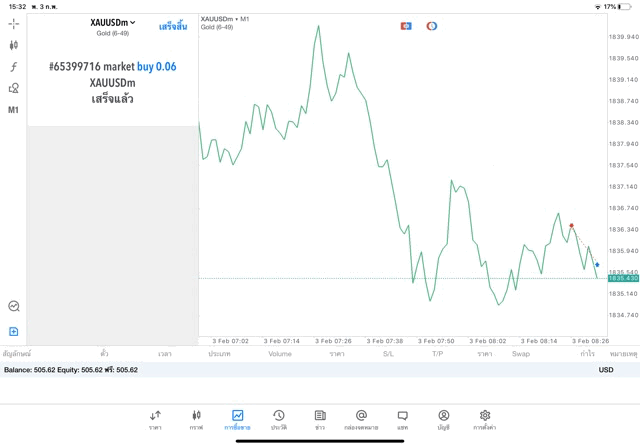This screenshot has height=447, width=640.
Task: Sort by Volume column header
Action: point(280,354)
